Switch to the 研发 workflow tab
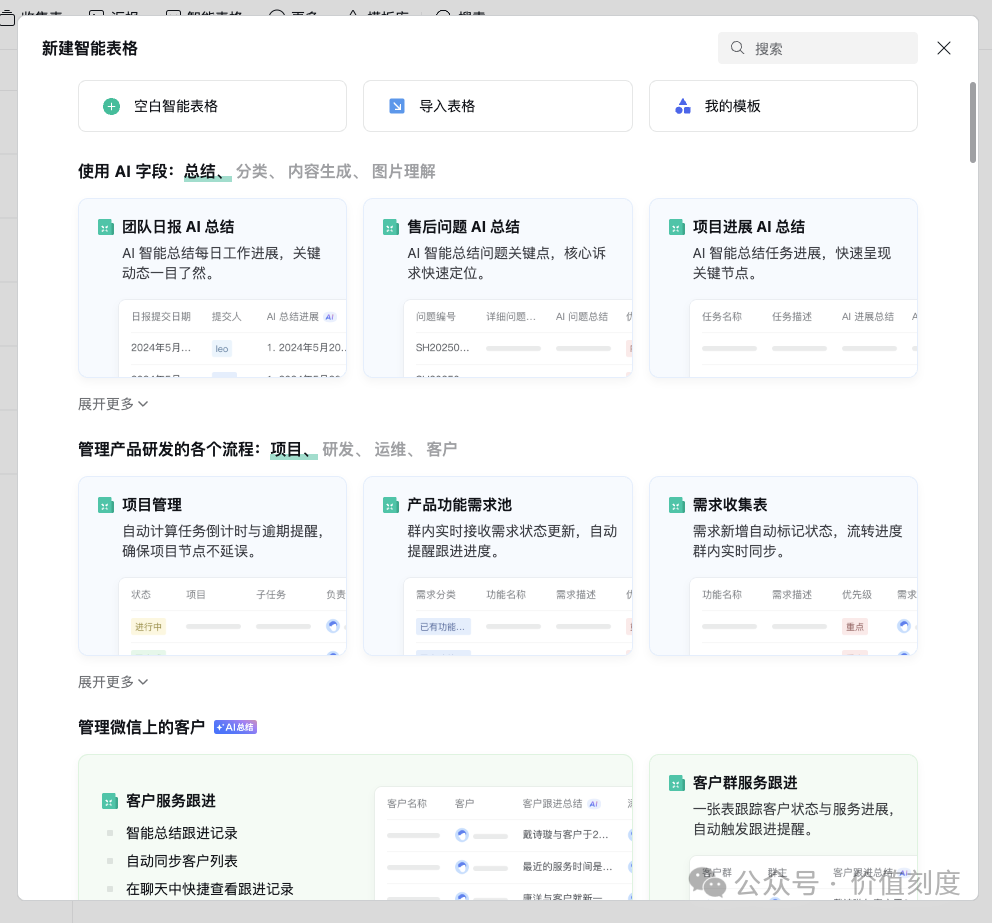Viewport: 992px width, 923px height. coord(338,450)
